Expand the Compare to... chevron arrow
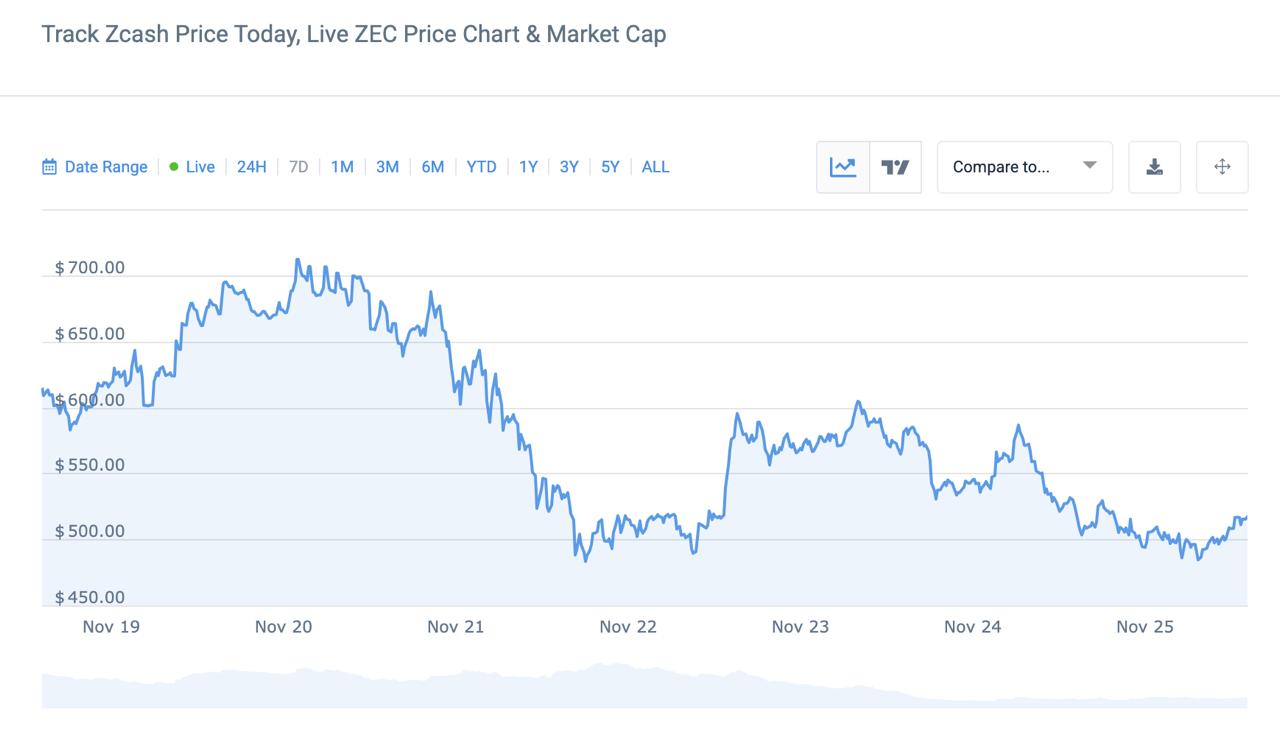This screenshot has height=735, width=1280. pos(1090,167)
